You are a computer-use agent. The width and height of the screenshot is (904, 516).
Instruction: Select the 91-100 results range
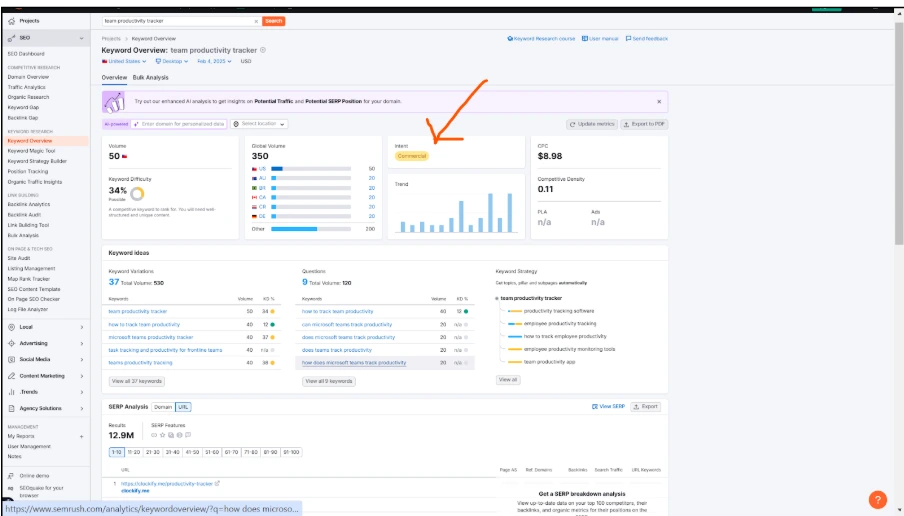tap(291, 453)
